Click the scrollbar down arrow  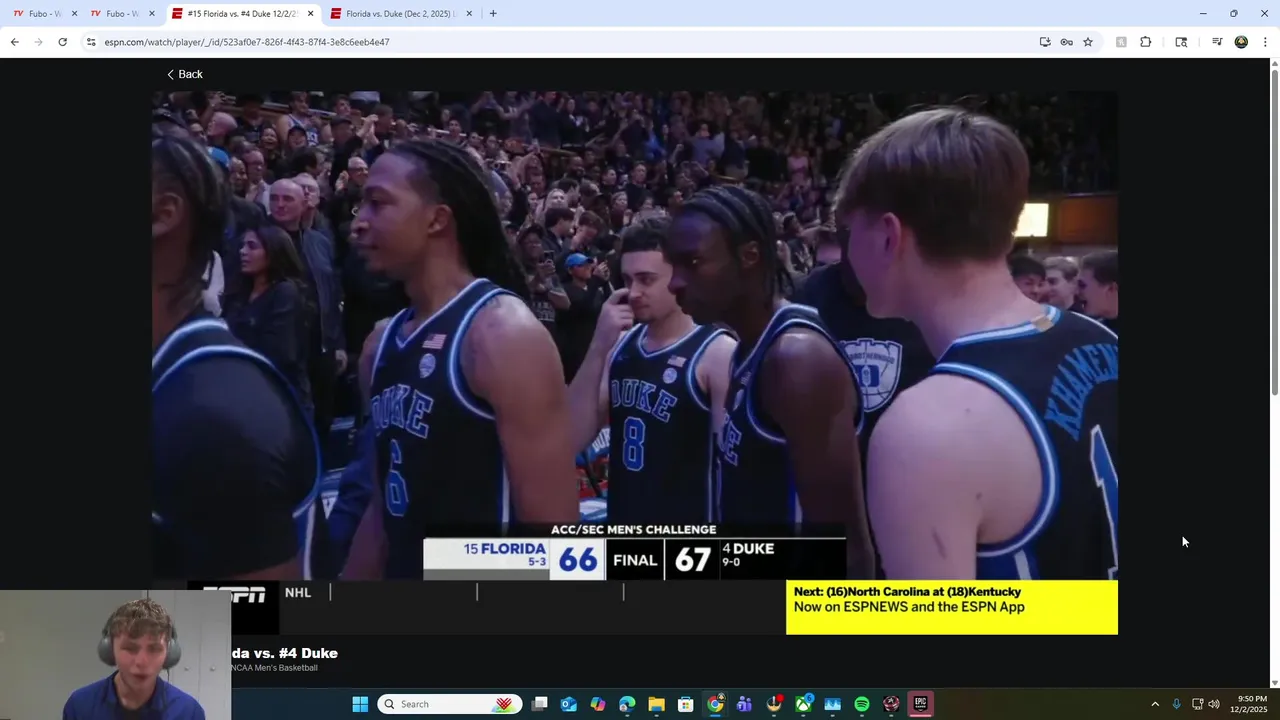coord(1274,684)
